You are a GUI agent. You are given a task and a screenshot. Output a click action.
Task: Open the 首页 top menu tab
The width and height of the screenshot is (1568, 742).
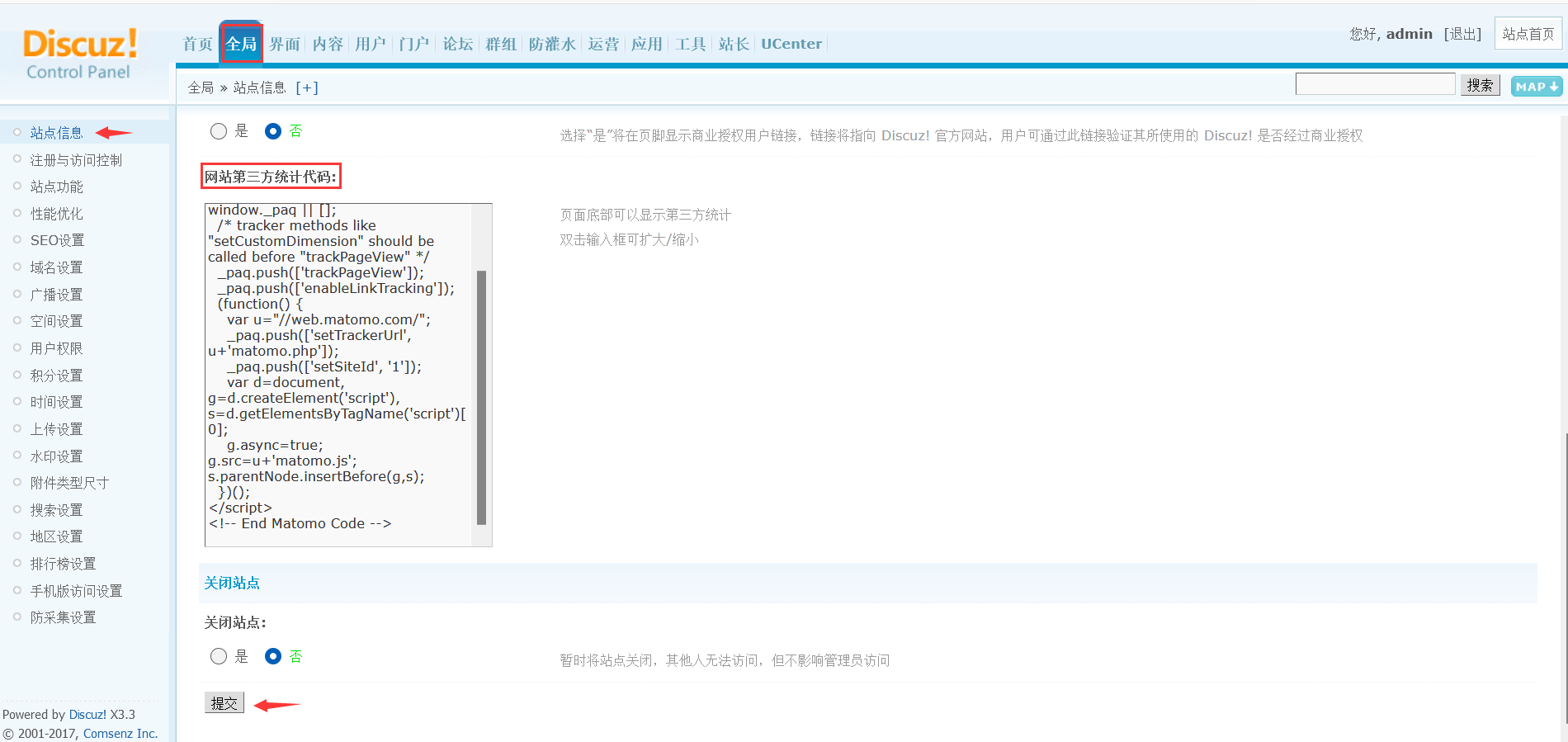point(197,44)
